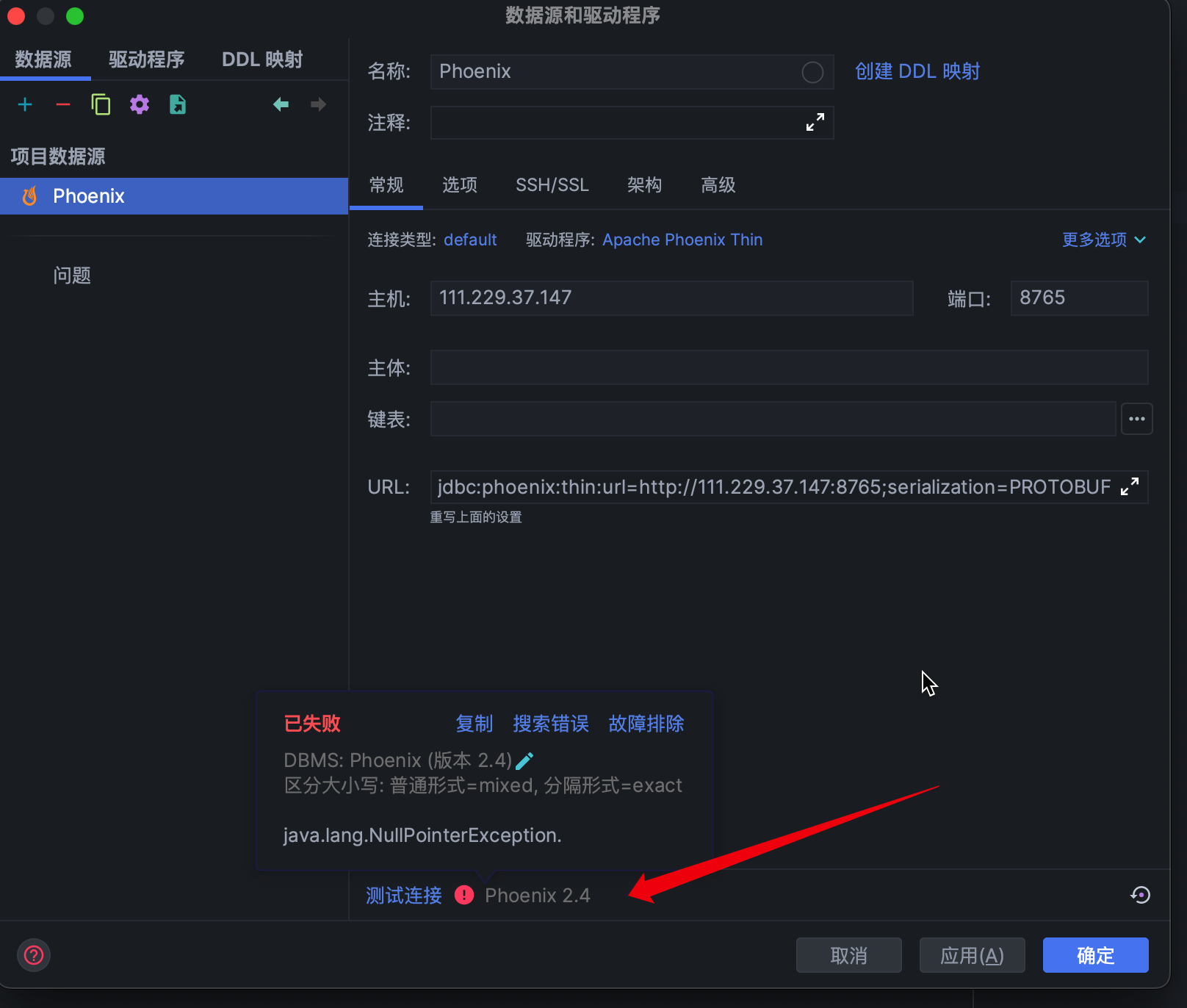The image size is (1187, 1008).
Task: Open the SSH/SSL tab
Action: pyautogui.click(x=552, y=184)
